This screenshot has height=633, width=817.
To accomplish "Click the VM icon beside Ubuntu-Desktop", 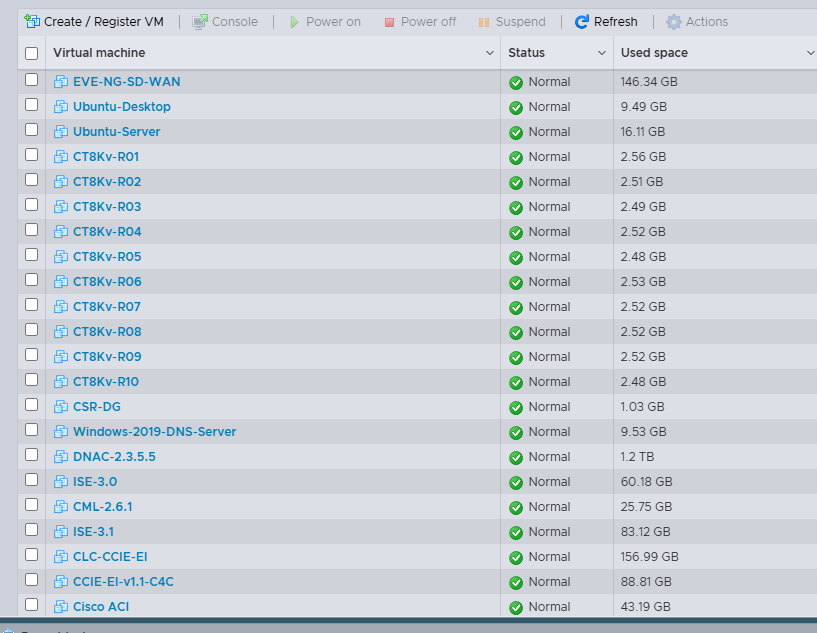I will point(61,107).
